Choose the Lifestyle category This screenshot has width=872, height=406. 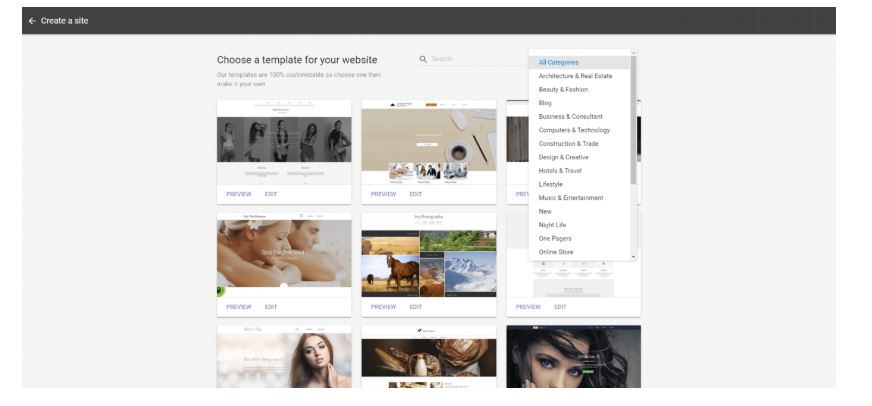tap(579, 184)
